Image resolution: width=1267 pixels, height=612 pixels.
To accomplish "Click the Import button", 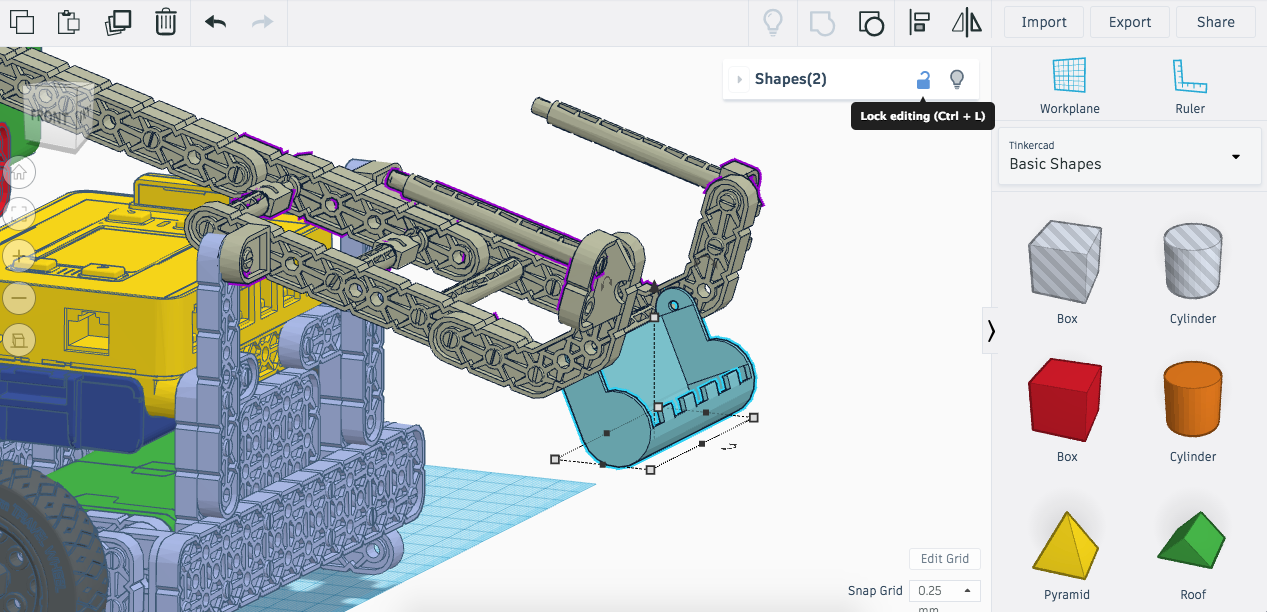I will pyautogui.click(x=1043, y=21).
